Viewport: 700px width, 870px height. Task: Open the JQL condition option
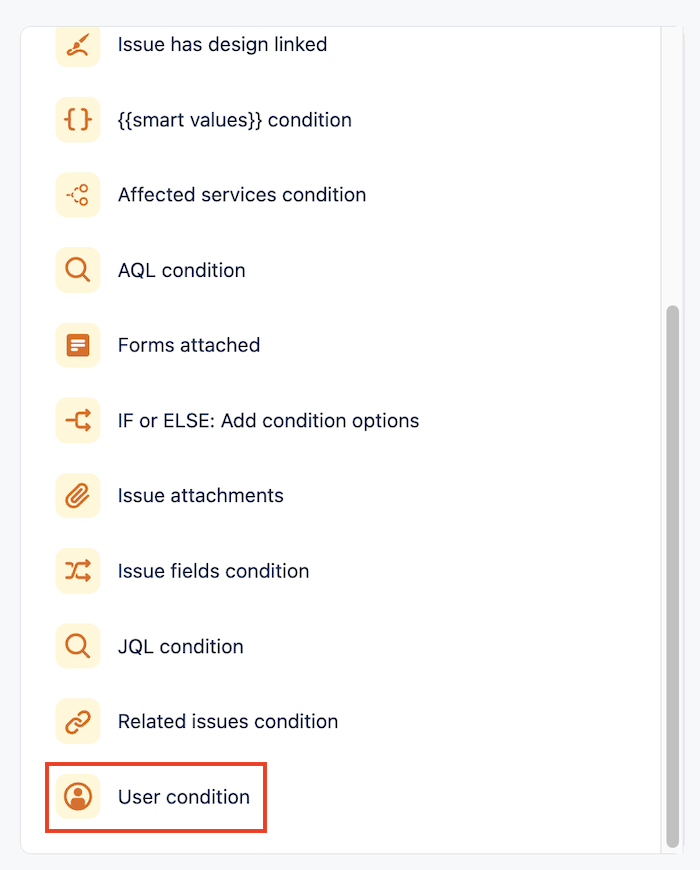coord(180,646)
